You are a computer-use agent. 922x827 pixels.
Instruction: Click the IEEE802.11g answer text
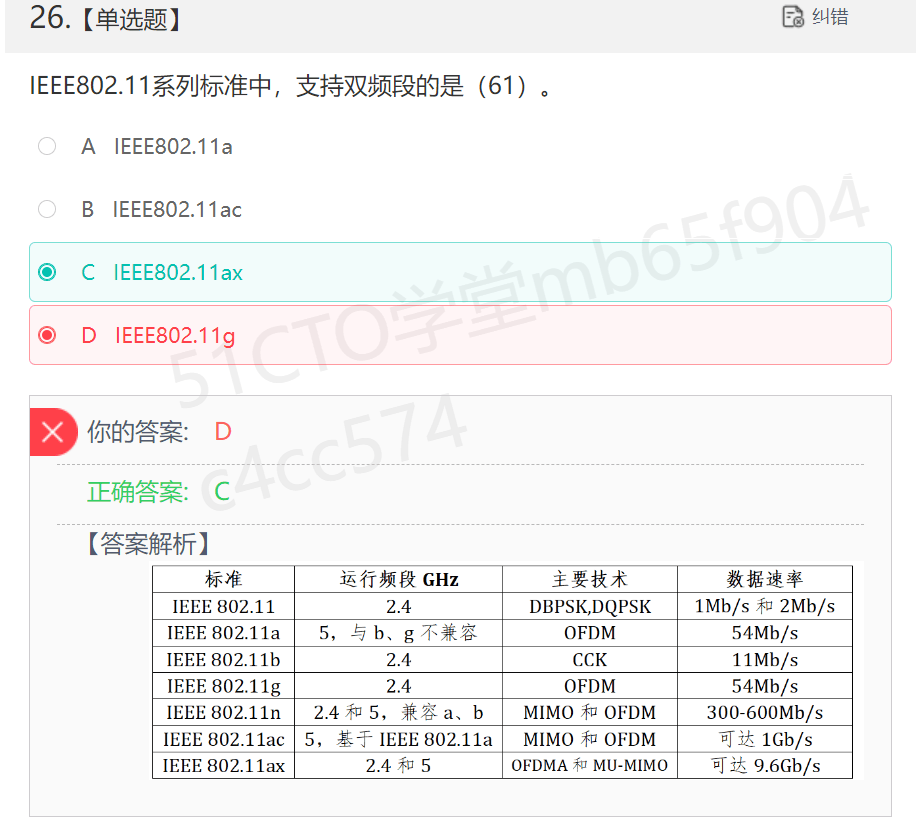(x=175, y=336)
